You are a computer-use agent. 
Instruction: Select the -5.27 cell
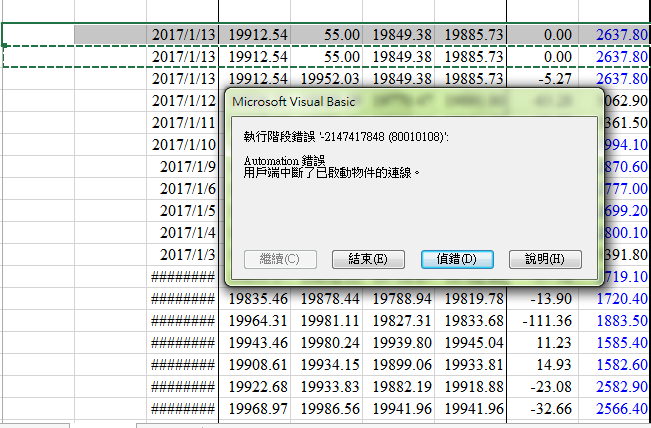click(x=542, y=79)
